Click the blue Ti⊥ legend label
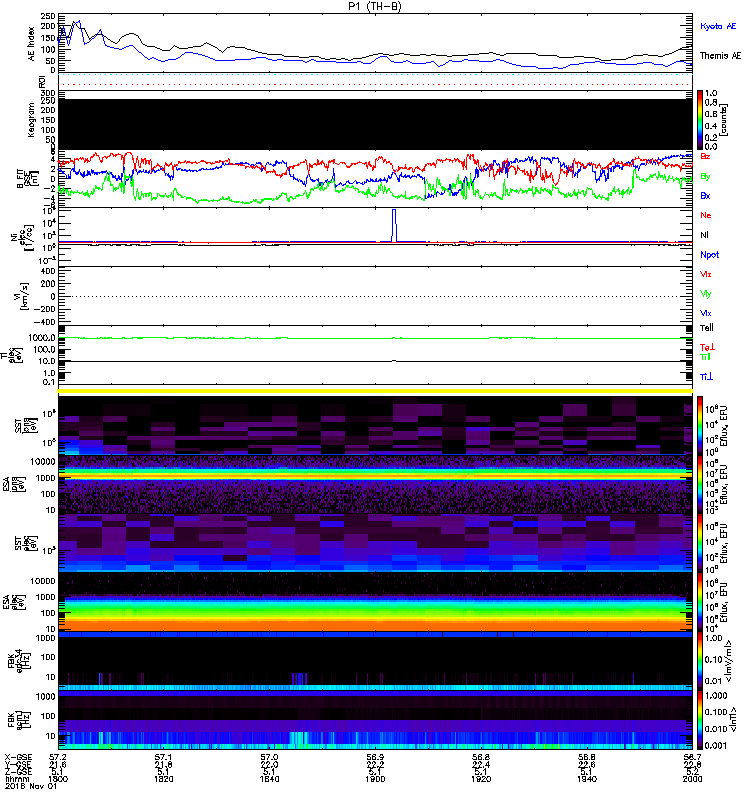Screen dimensions: 750x800 click(x=706, y=377)
